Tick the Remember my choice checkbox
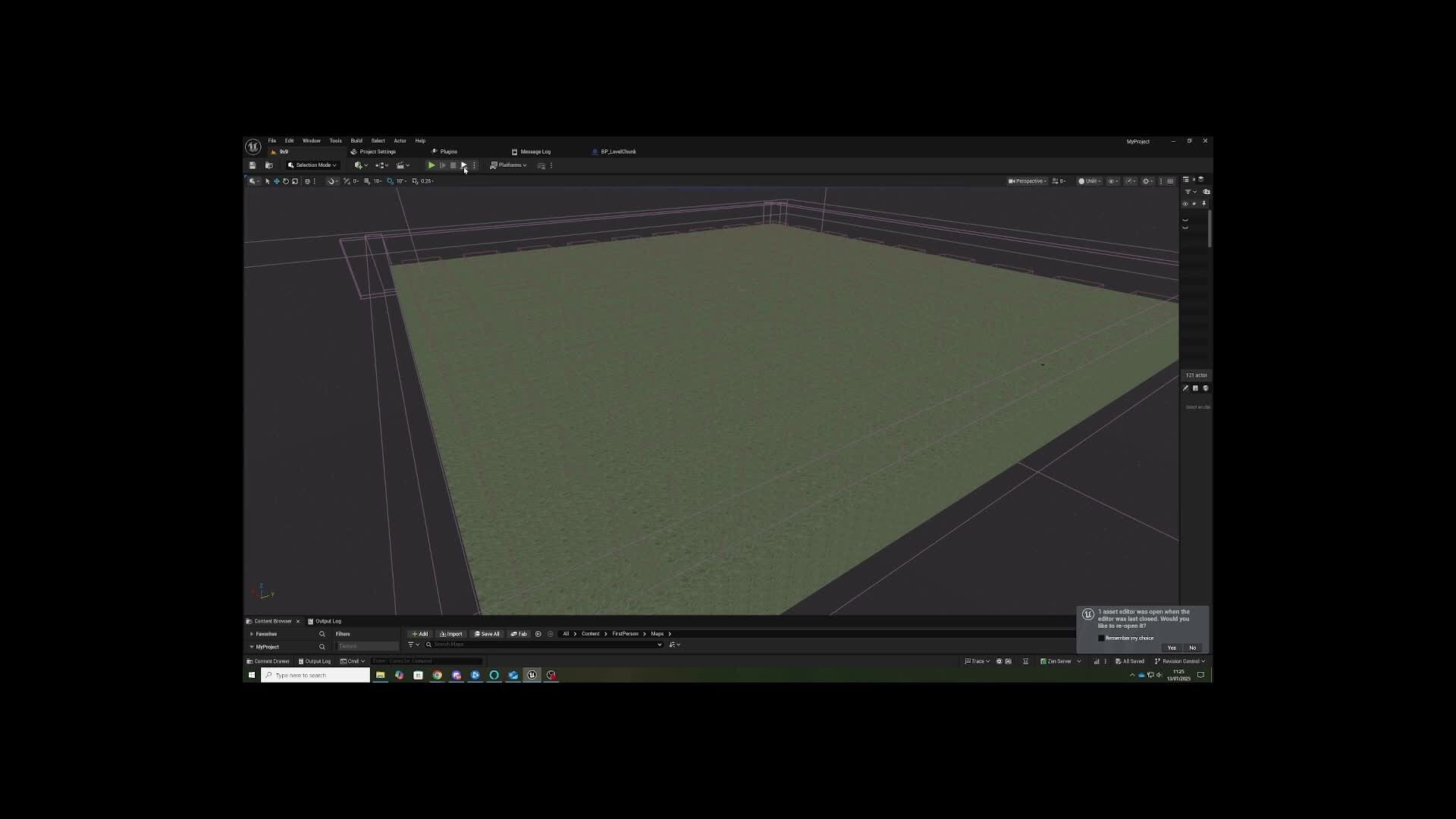This screenshot has height=819, width=1456. tap(1101, 638)
